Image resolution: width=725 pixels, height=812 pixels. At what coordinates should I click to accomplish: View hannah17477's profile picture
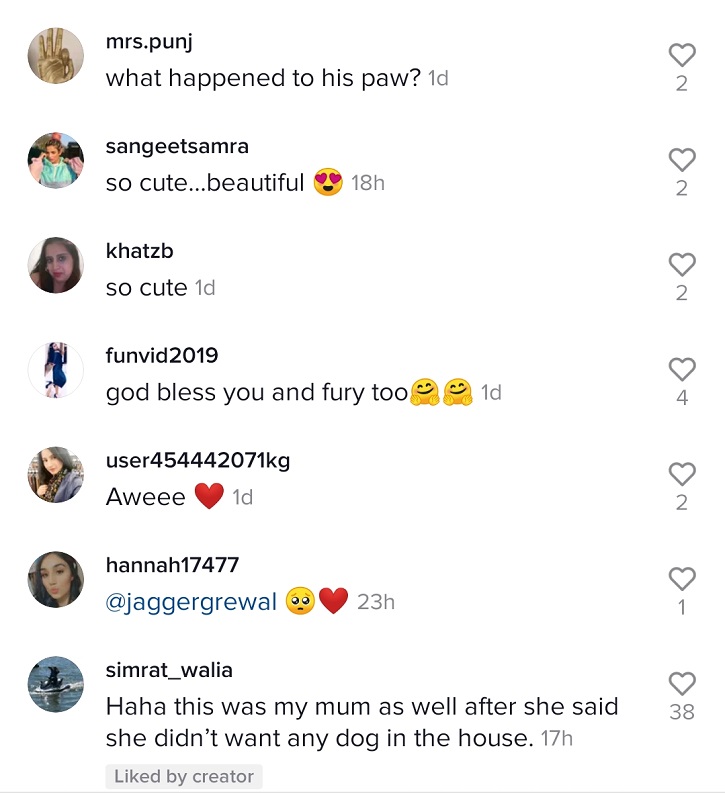click(x=56, y=580)
